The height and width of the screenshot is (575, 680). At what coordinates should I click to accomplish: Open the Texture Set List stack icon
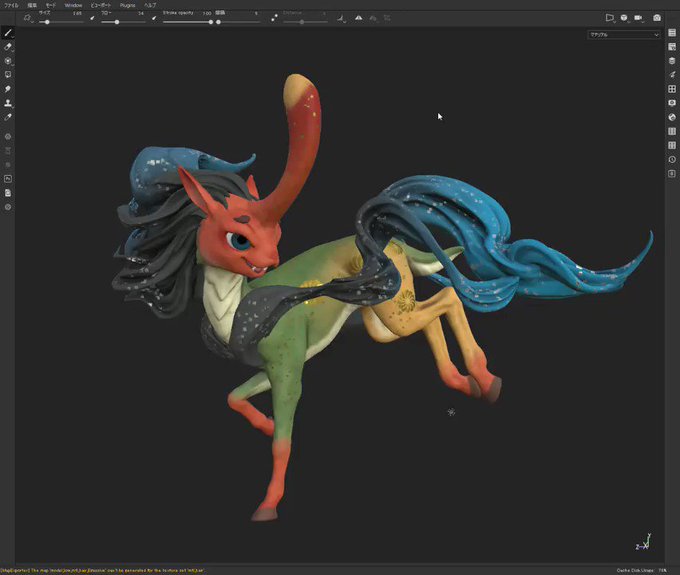[672, 61]
